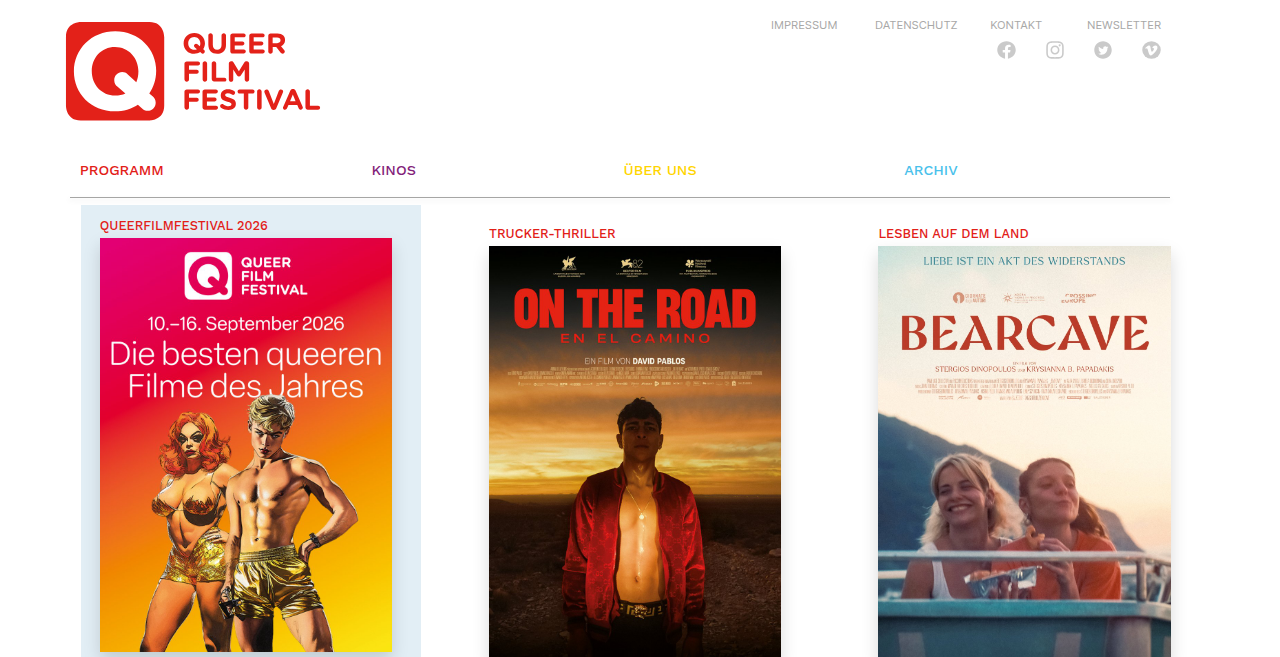This screenshot has height=657, width=1280.
Task: Click the TRUCKER-THRILLER heading
Action: tap(552, 234)
